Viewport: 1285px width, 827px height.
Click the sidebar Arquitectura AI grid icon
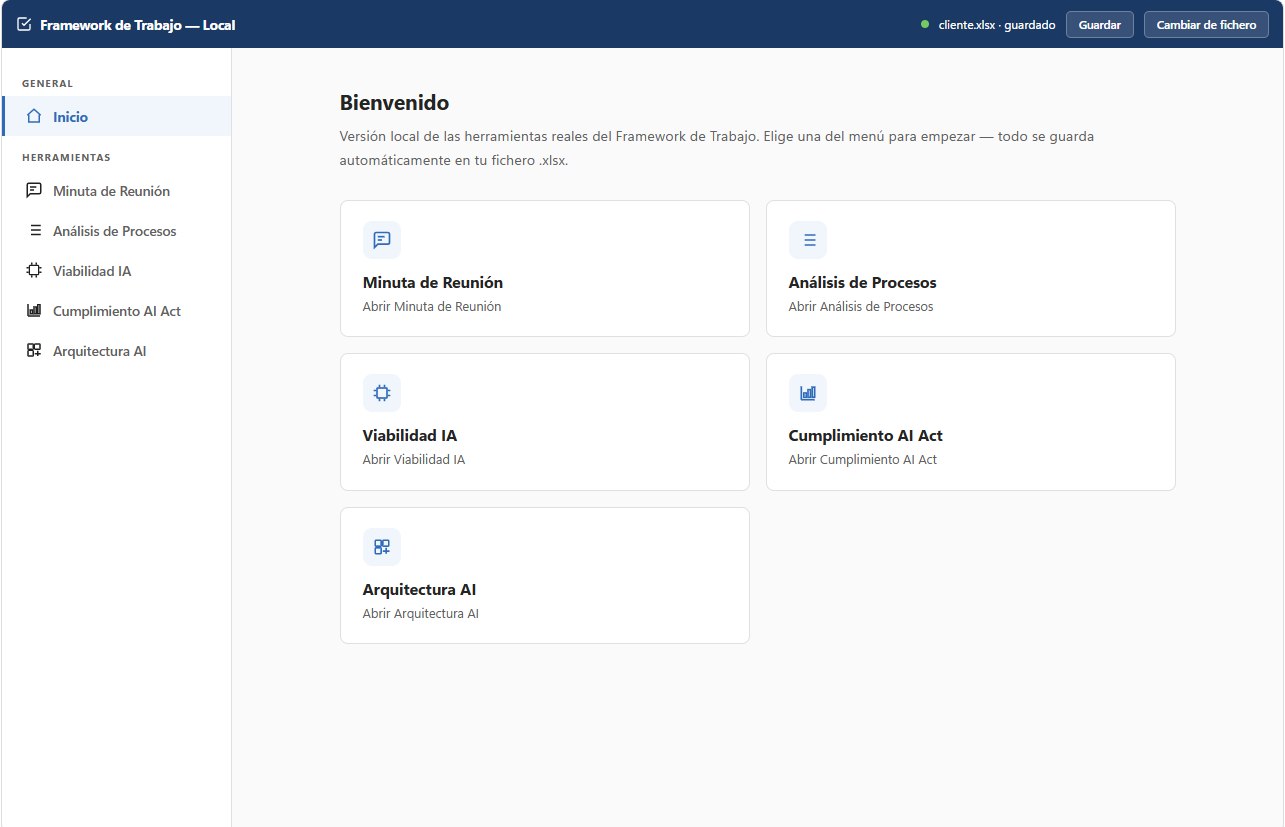click(33, 351)
